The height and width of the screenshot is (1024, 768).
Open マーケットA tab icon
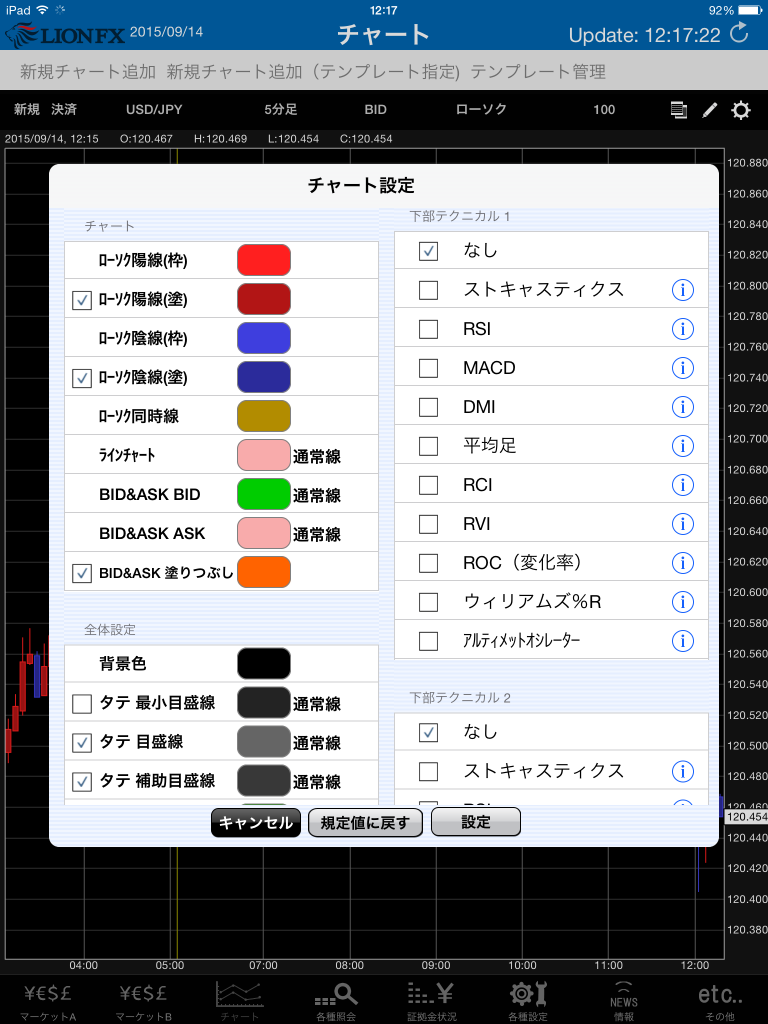(x=48, y=1001)
